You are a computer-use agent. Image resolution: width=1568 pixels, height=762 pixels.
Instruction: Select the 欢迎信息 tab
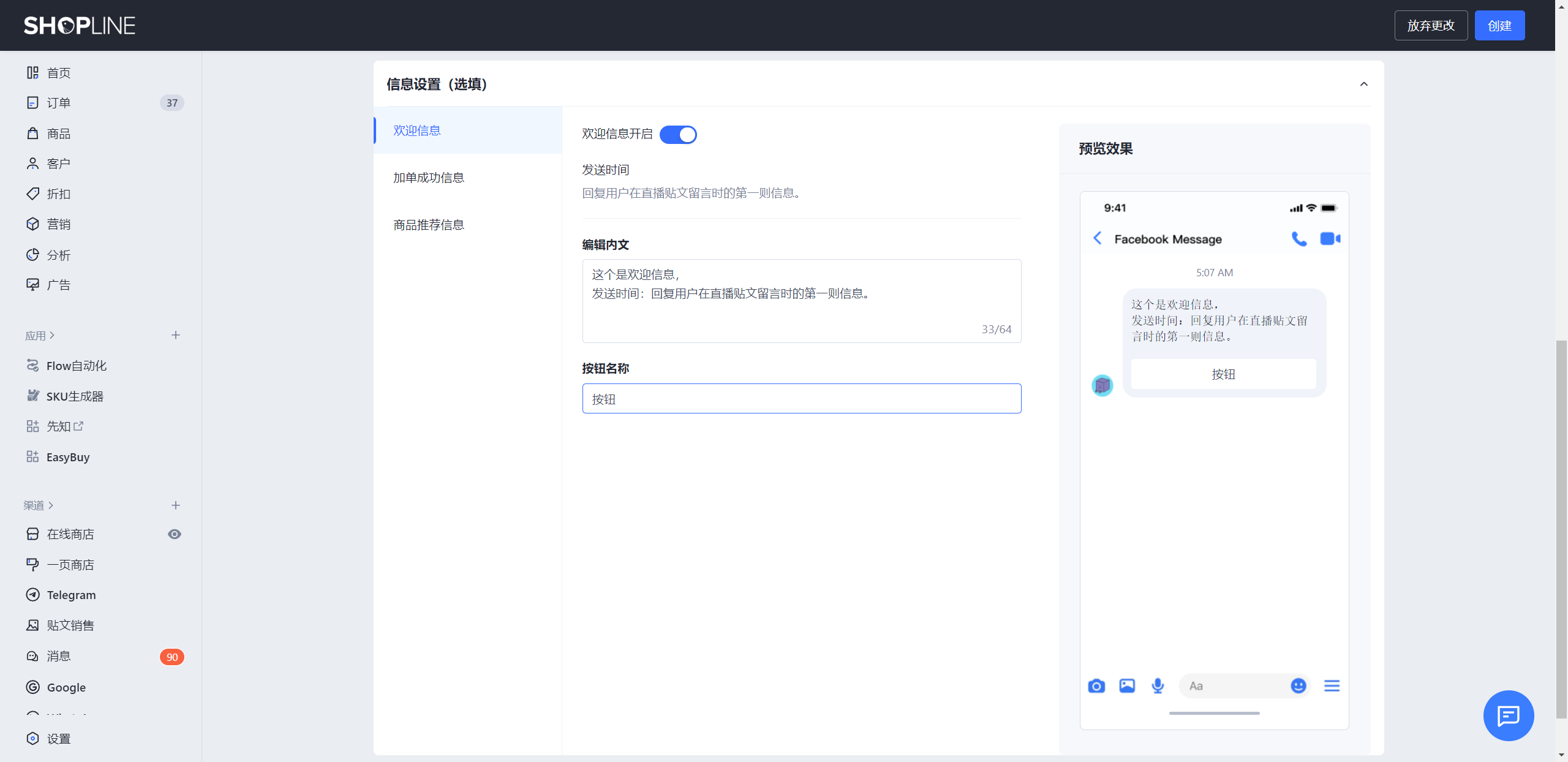468,130
